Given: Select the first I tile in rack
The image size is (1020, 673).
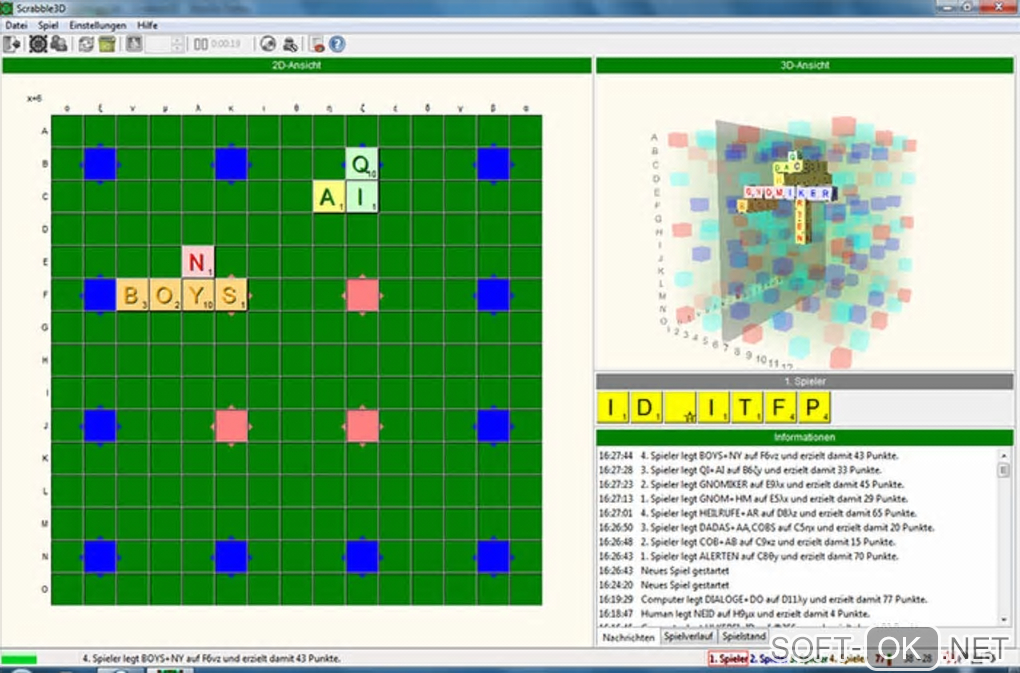Looking at the screenshot, I should coord(613,408).
